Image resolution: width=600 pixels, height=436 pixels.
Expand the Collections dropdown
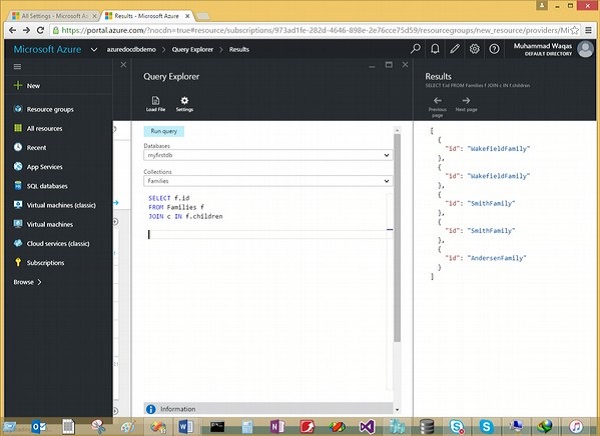pyautogui.click(x=385, y=181)
